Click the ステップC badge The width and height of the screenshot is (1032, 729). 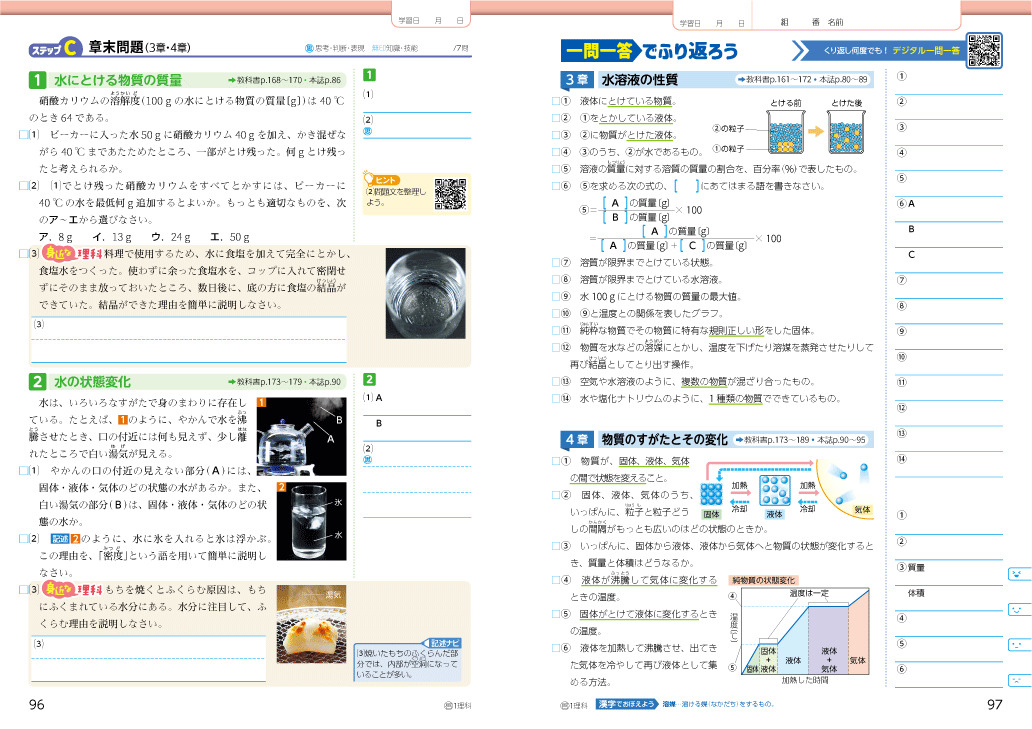point(57,48)
